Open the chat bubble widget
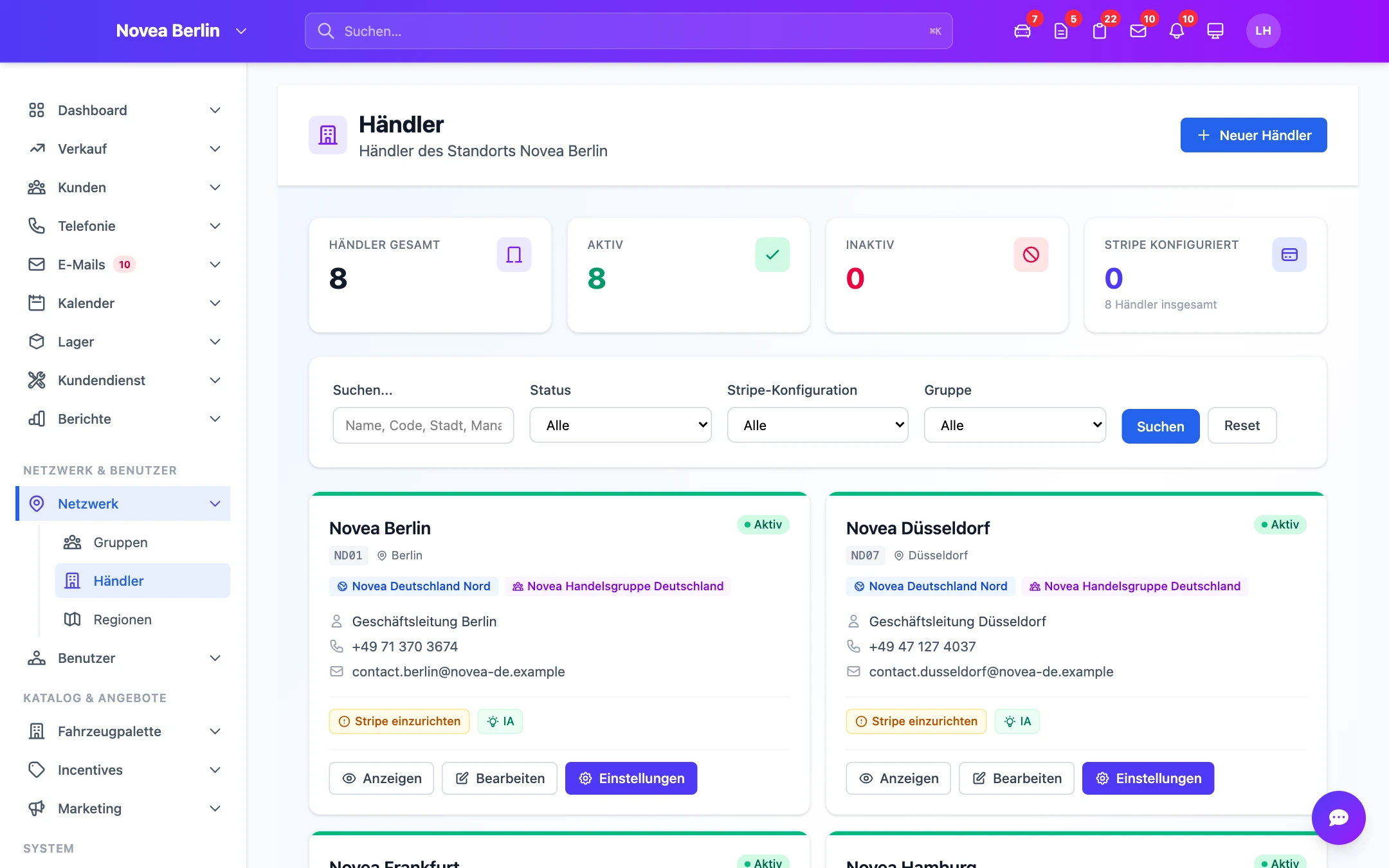Screen dimensions: 1389x868 pos(1339,818)
